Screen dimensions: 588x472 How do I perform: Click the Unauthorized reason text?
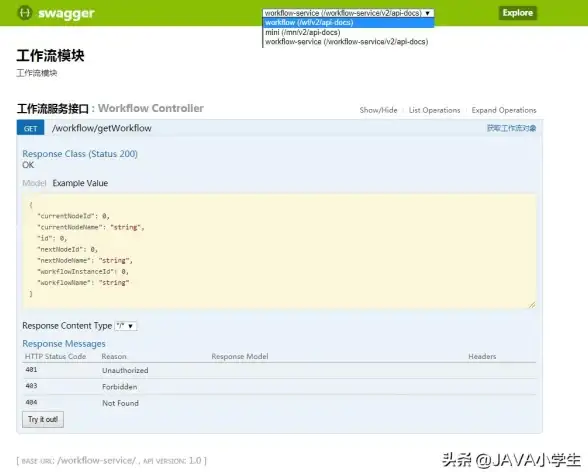pos(125,370)
